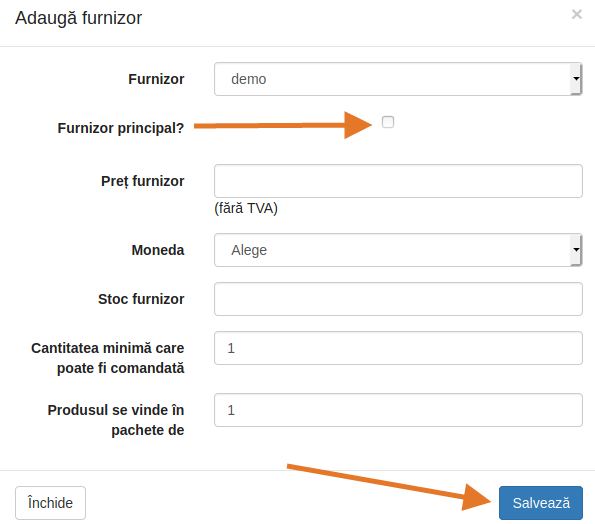Enable the Furnizor principal checkbox
595x524 pixels.
pos(387,122)
